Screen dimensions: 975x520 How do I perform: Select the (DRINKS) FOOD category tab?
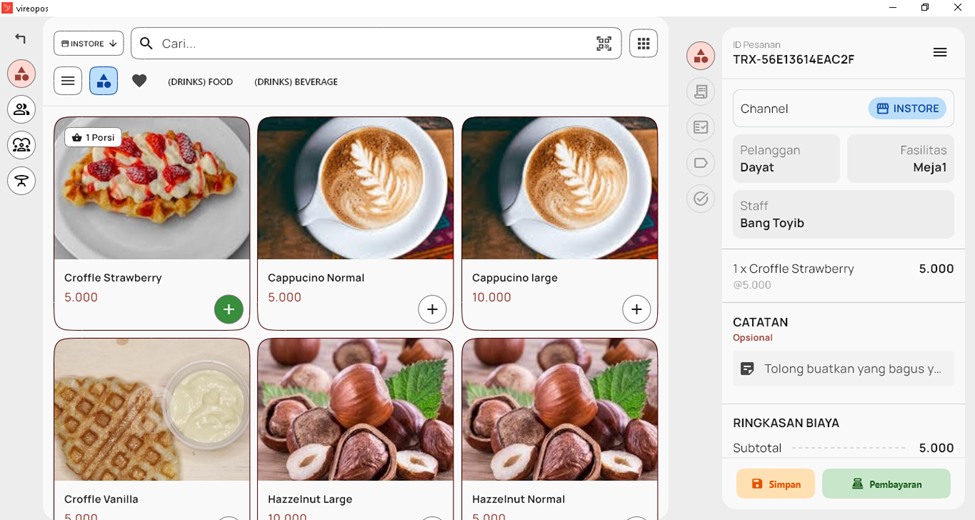(200, 82)
